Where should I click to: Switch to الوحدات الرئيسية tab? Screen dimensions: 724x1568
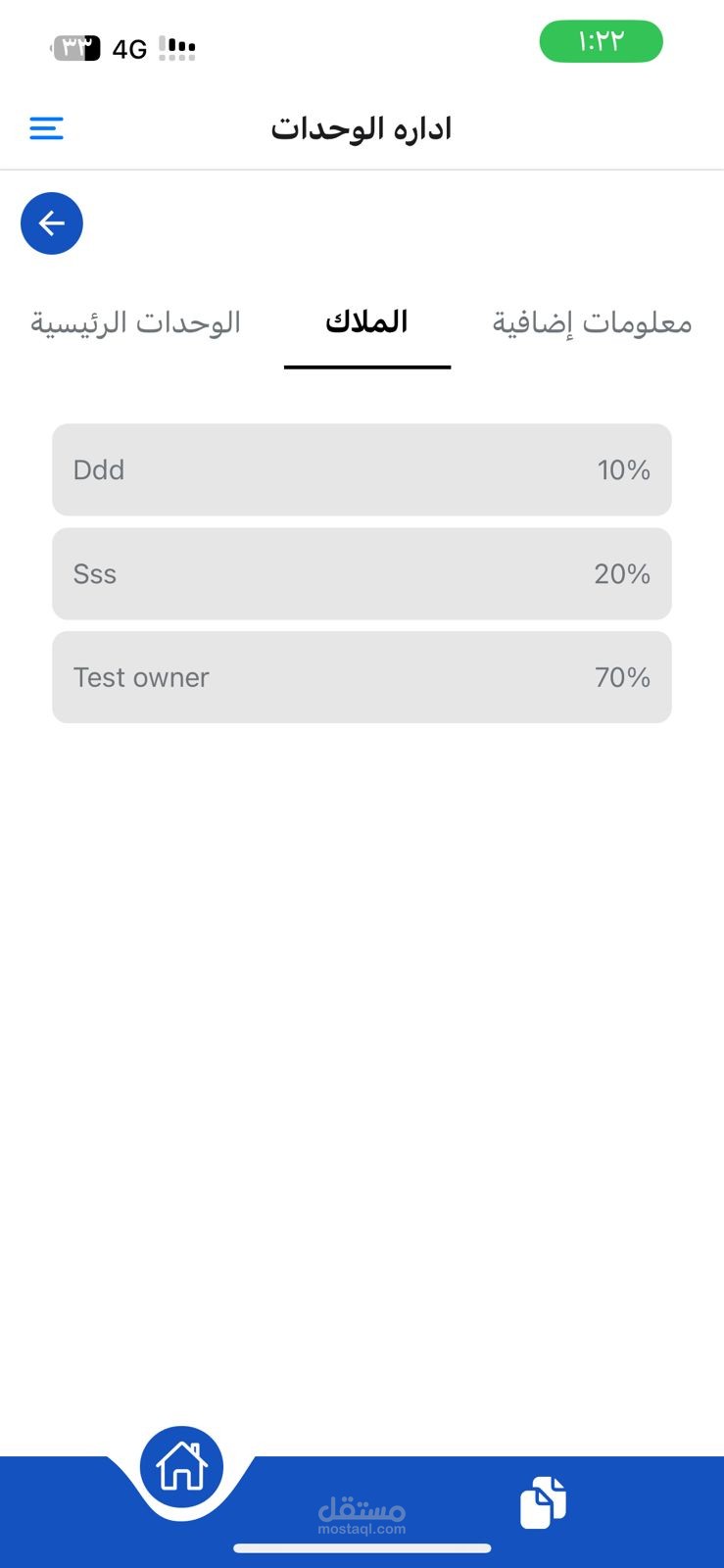tap(135, 322)
